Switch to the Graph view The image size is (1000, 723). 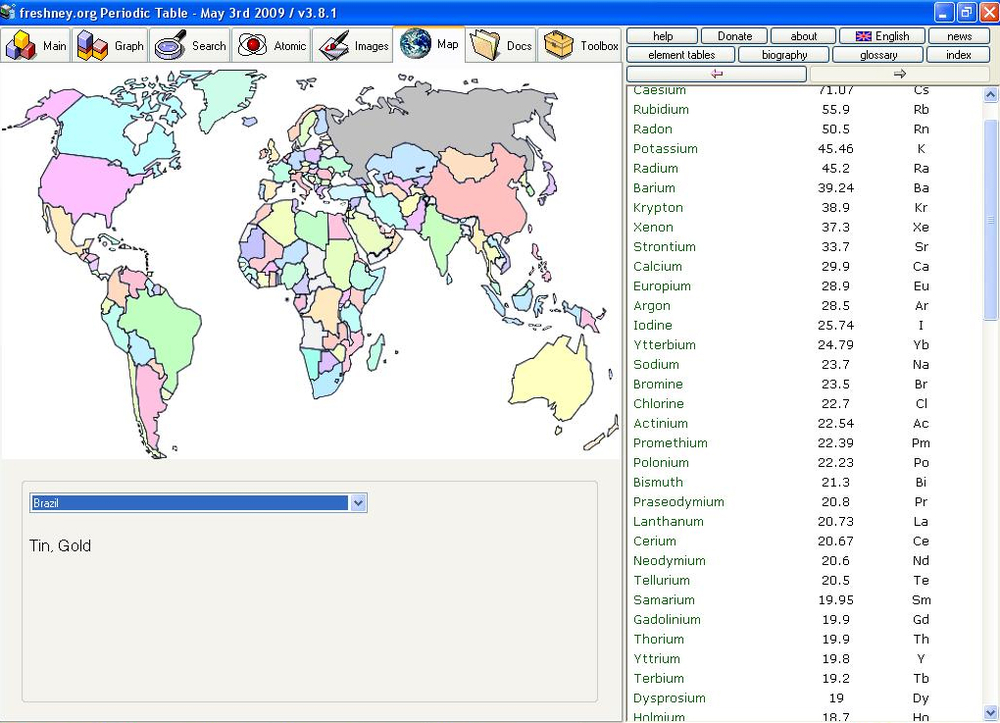pyautogui.click(x=111, y=46)
